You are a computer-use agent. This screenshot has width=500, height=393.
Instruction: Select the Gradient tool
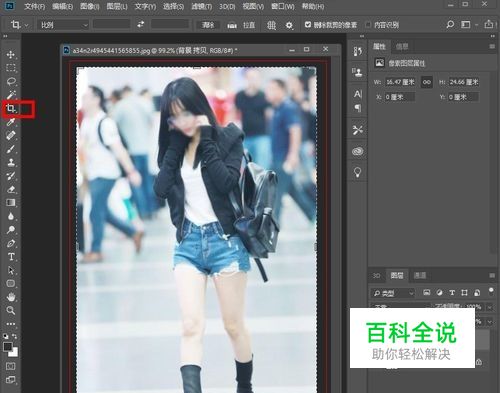point(11,203)
